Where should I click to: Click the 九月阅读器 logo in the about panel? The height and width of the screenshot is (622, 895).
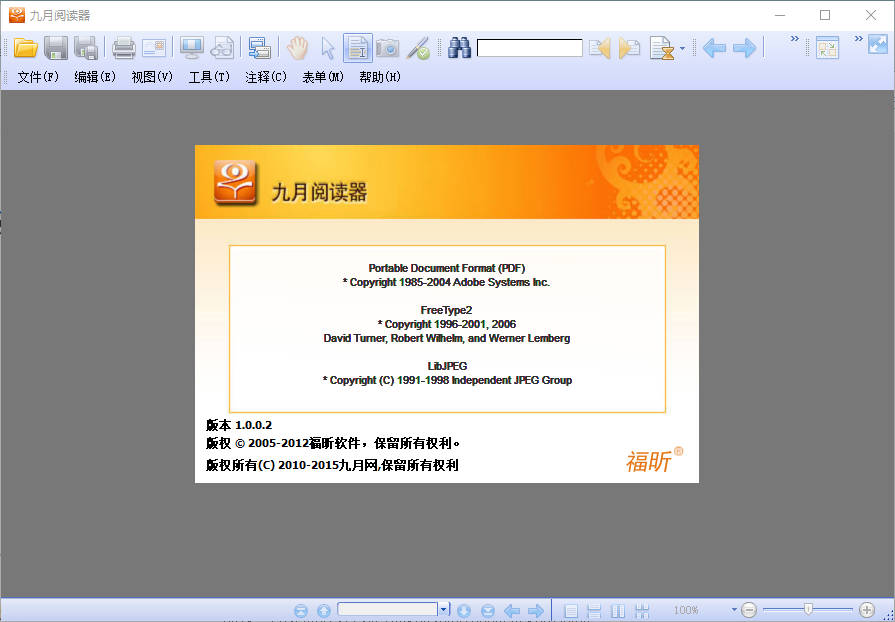click(235, 182)
